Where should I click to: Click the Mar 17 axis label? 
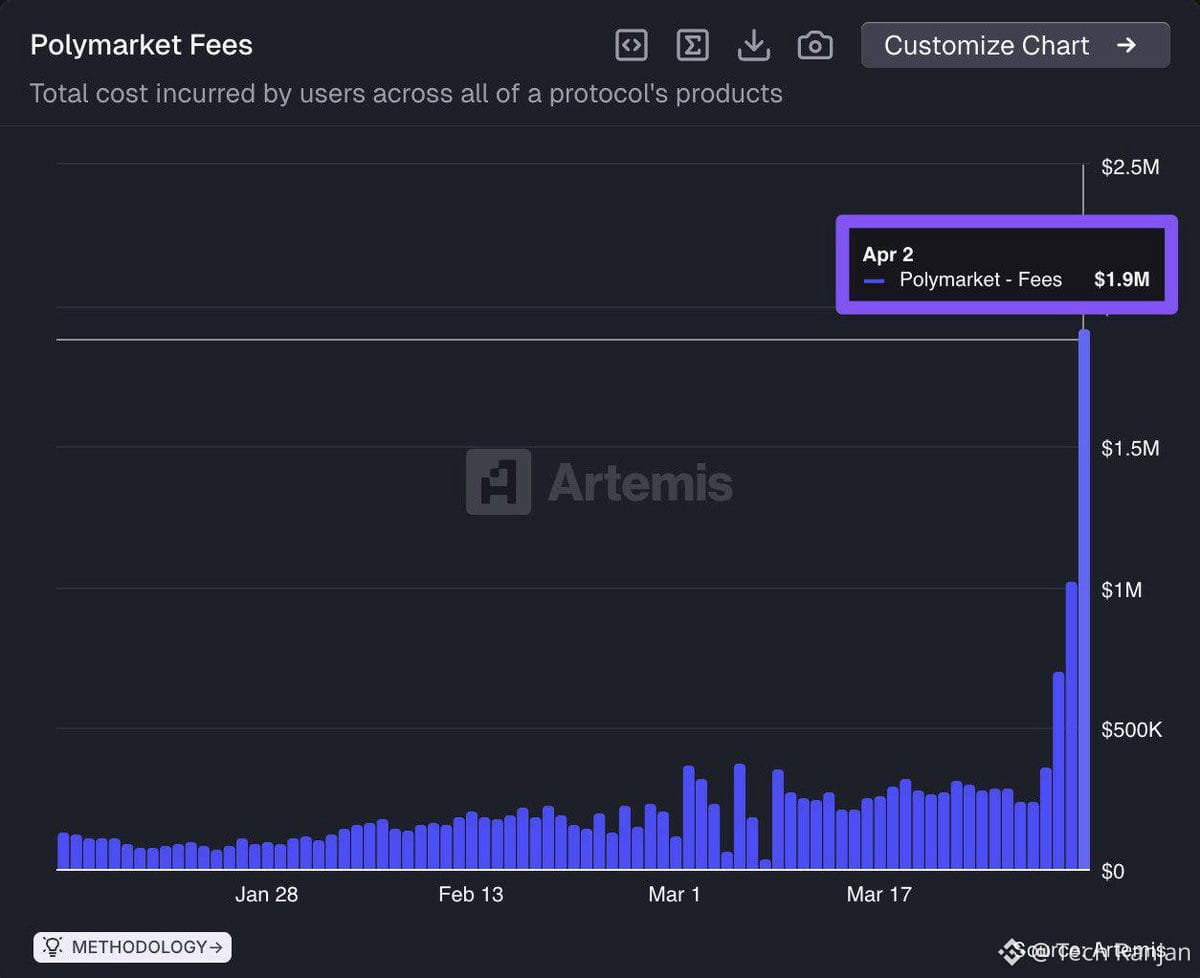pyautogui.click(x=879, y=894)
